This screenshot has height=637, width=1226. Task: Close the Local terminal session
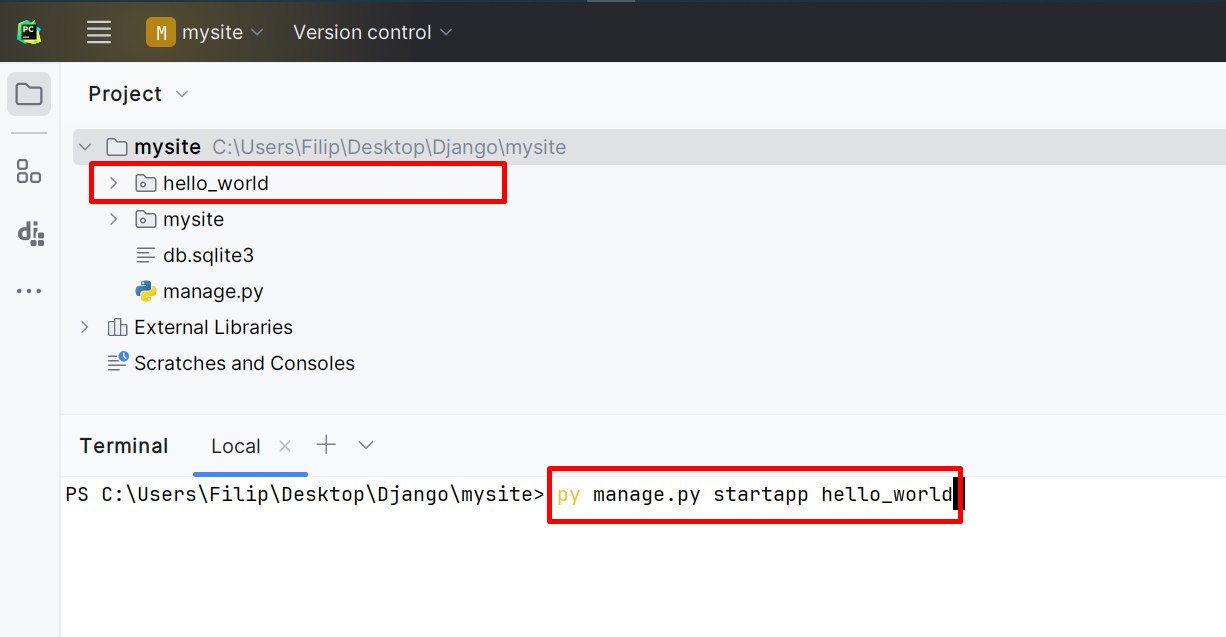point(284,446)
